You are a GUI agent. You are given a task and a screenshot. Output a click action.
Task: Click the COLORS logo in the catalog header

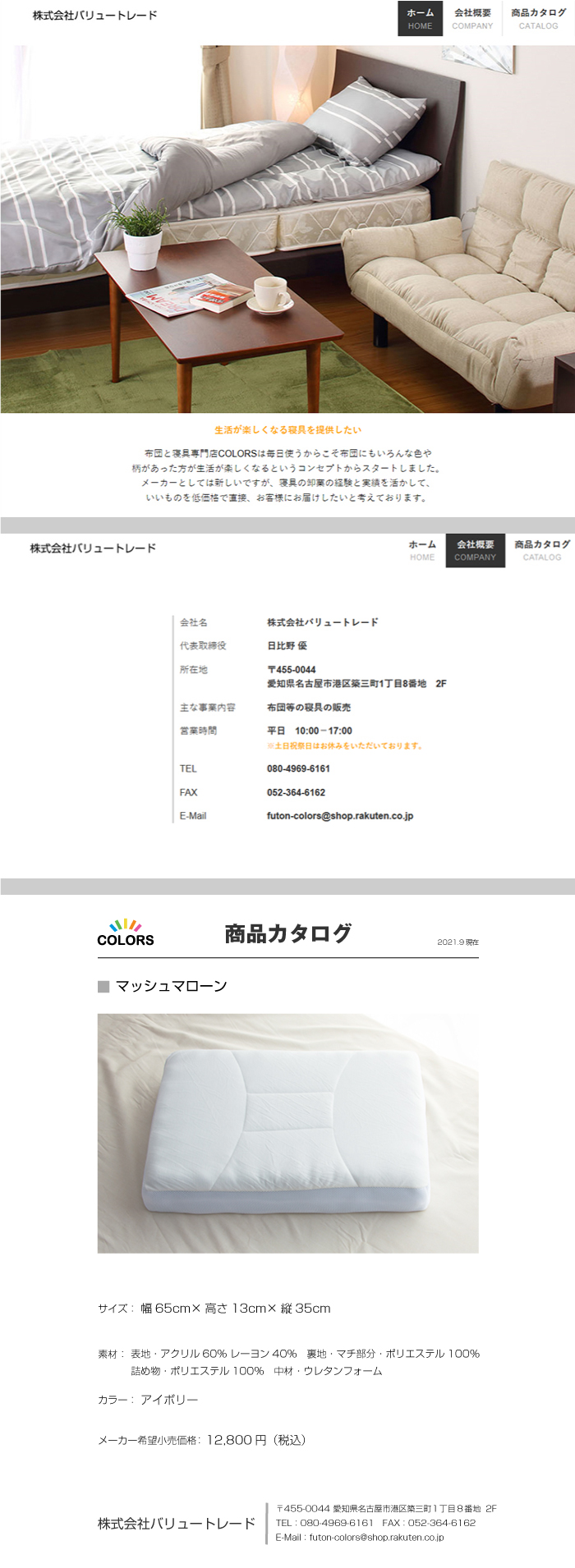coord(126,933)
